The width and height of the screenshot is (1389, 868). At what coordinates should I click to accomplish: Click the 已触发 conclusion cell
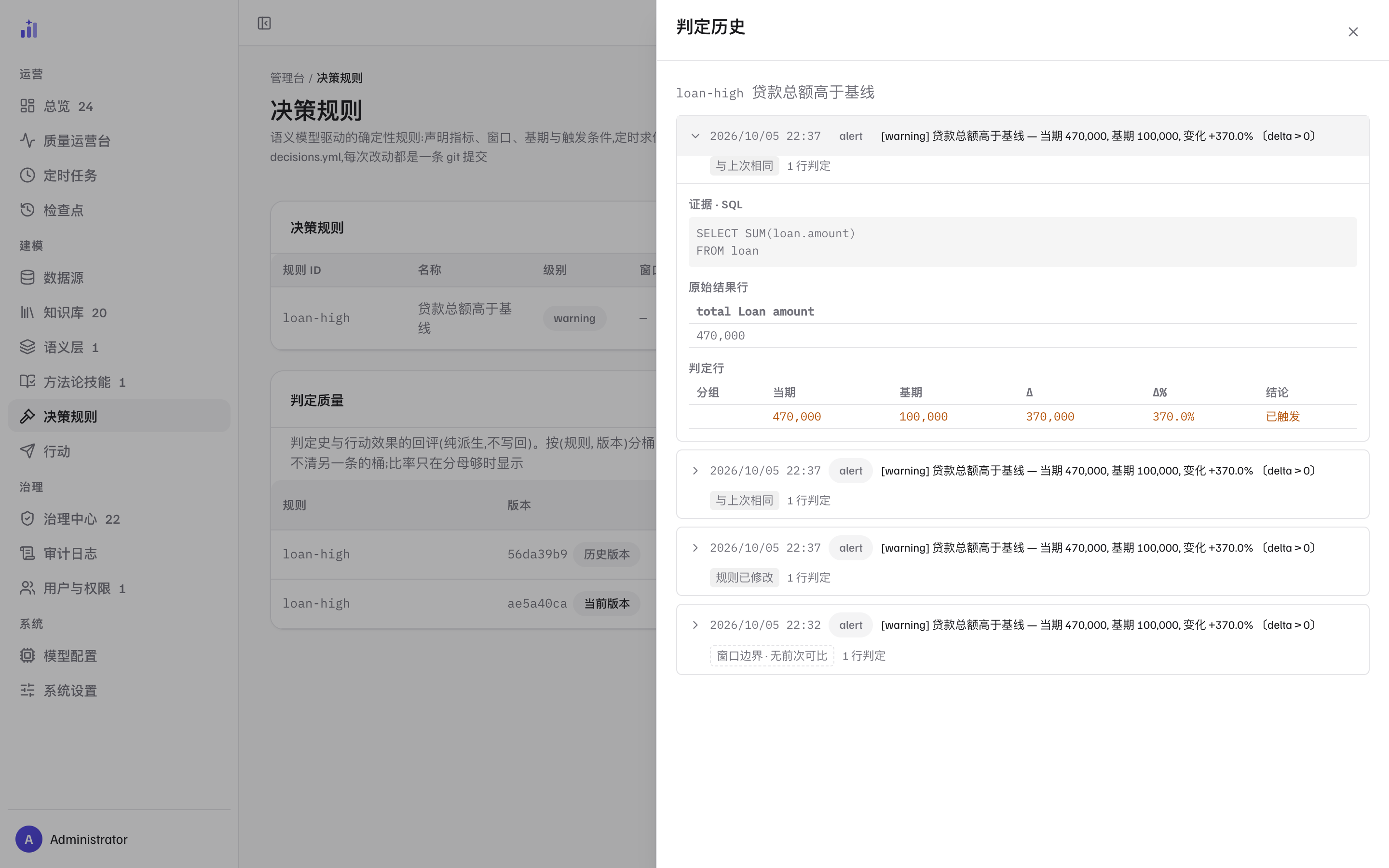(1283, 417)
